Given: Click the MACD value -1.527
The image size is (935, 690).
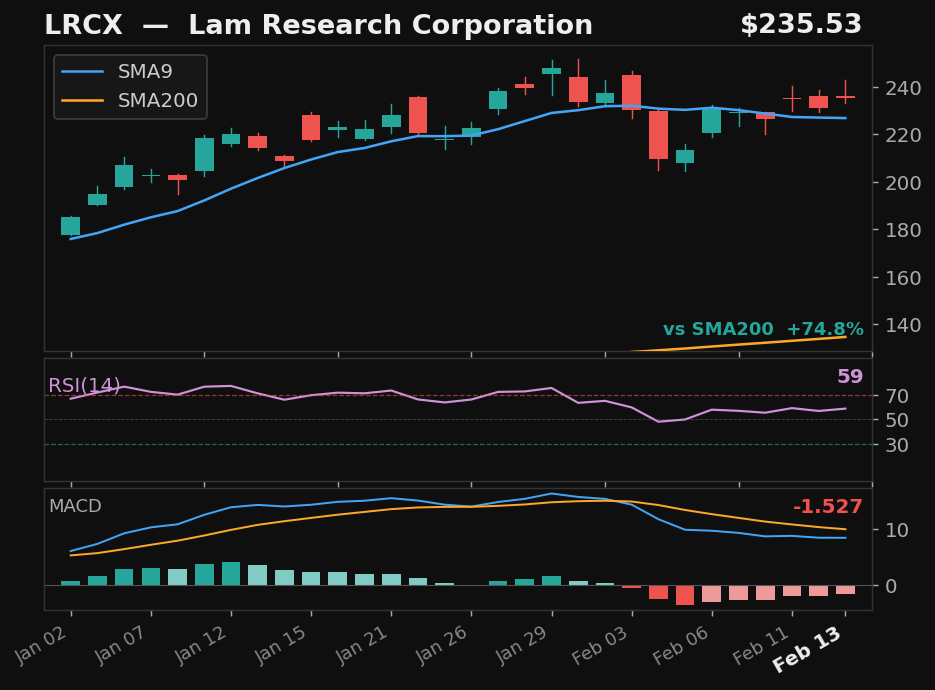Looking at the screenshot, I should [x=828, y=506].
